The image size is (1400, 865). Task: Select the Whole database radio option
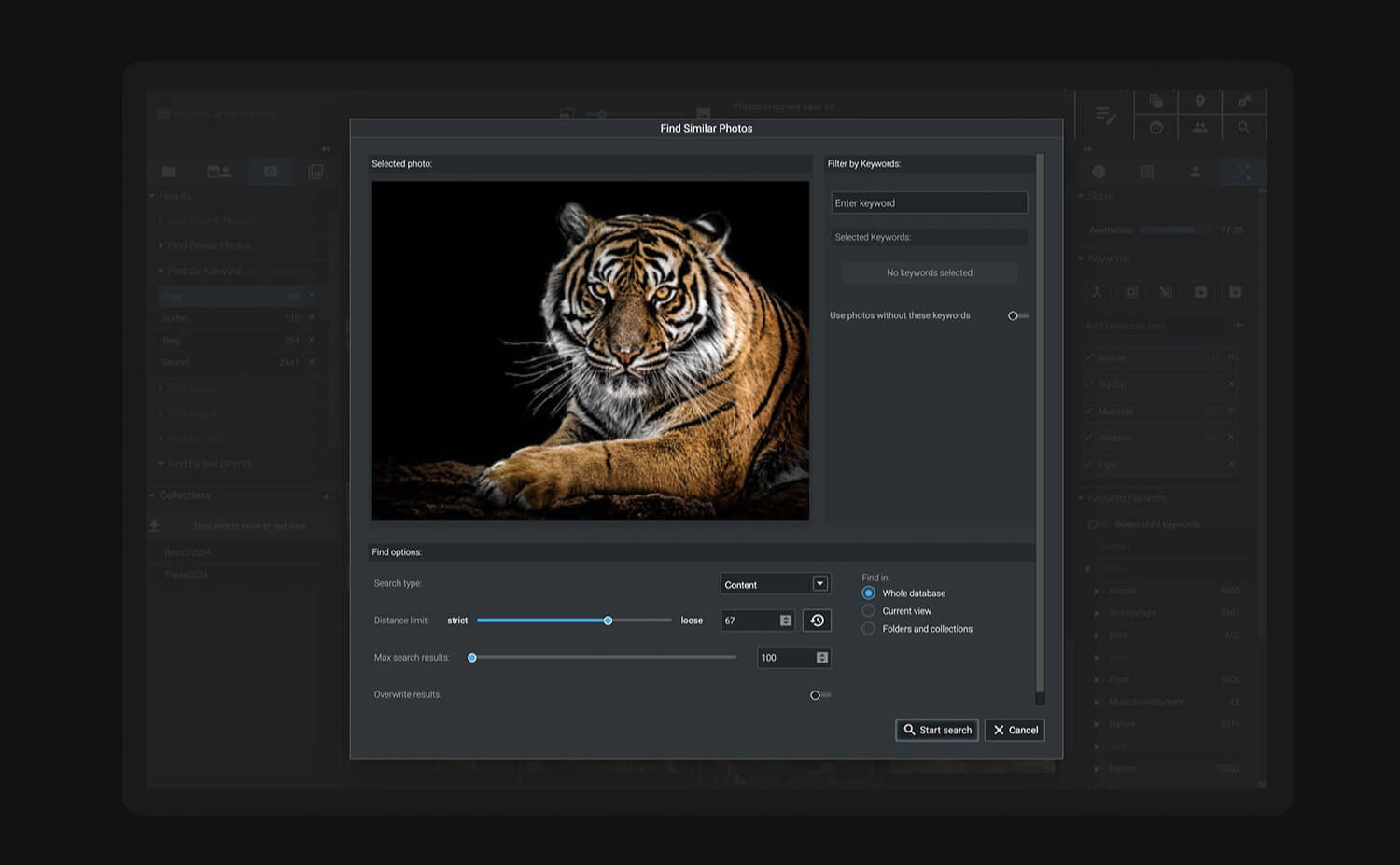coord(869,593)
